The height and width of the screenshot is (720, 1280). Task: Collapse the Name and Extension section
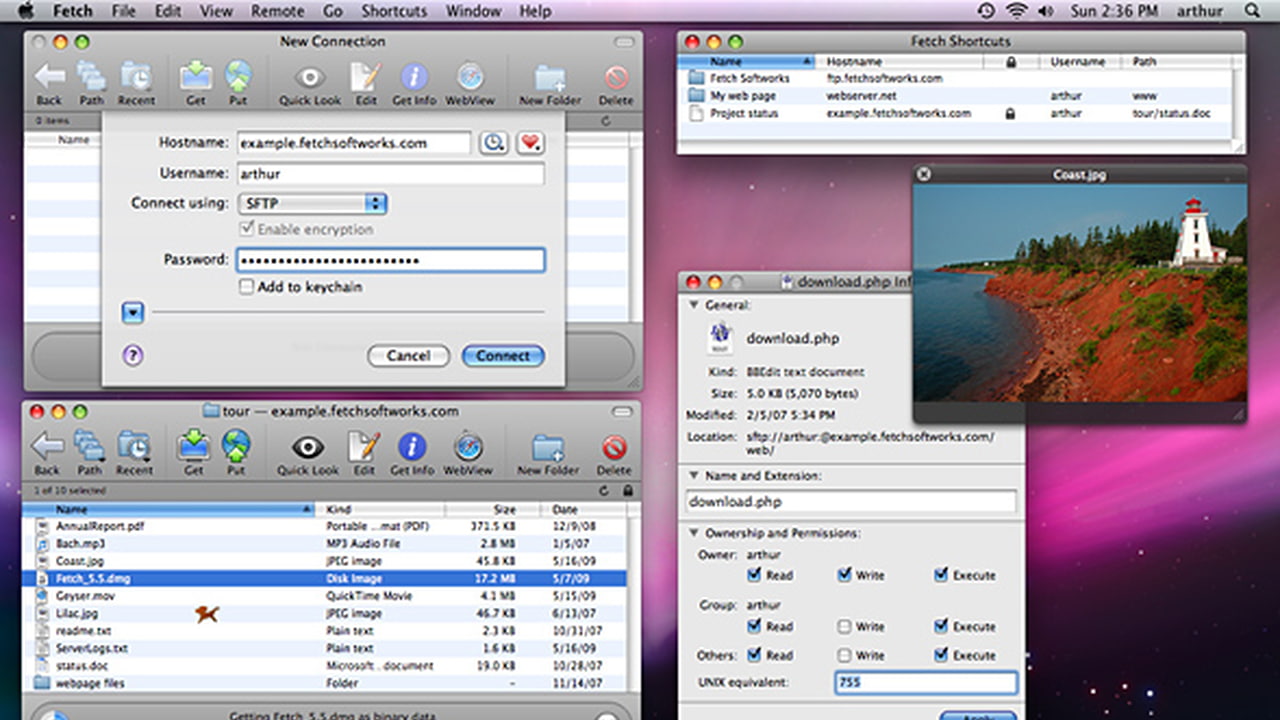(694, 476)
